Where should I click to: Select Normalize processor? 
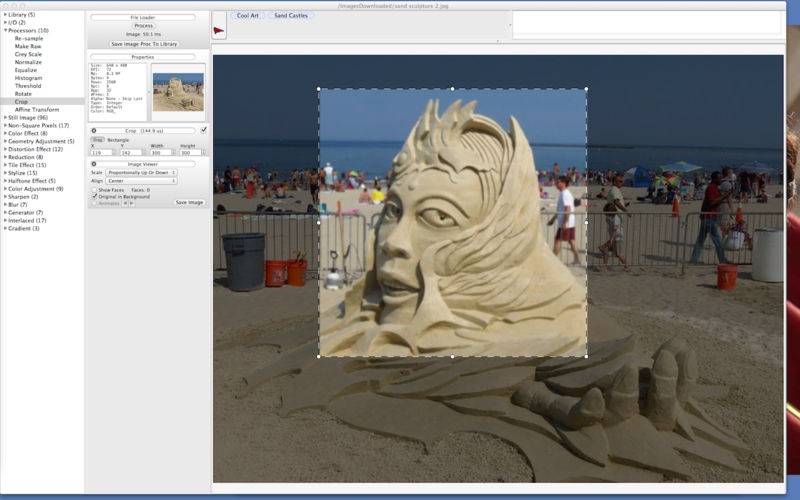tap(29, 62)
